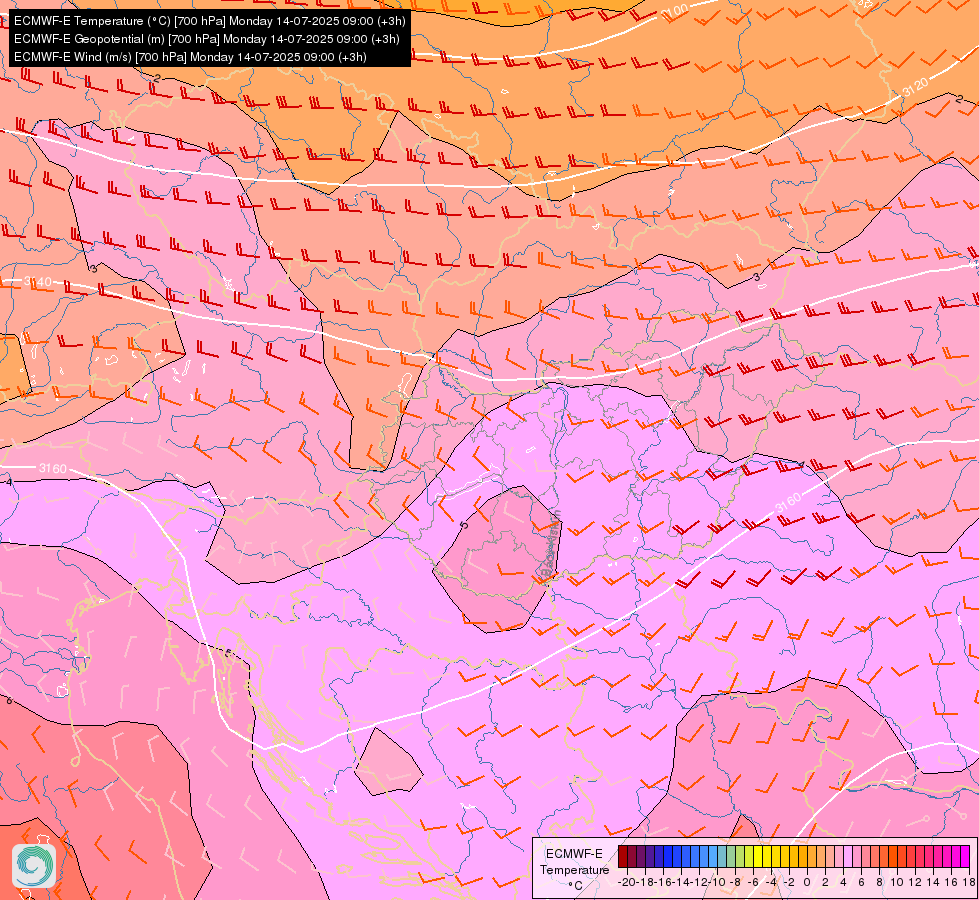The width and height of the screenshot is (979, 900).
Task: Click the -2 tick label in the legend
Action: pos(789,883)
